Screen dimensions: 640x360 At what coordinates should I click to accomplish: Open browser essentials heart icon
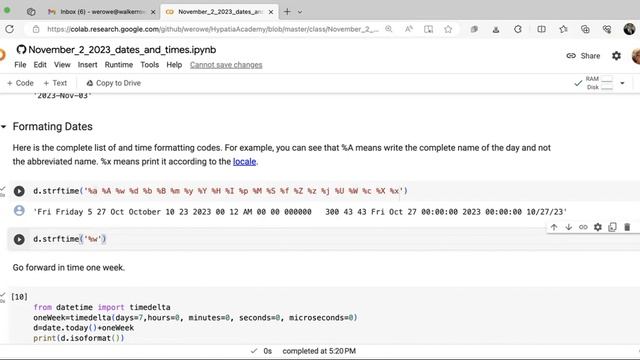point(607,29)
